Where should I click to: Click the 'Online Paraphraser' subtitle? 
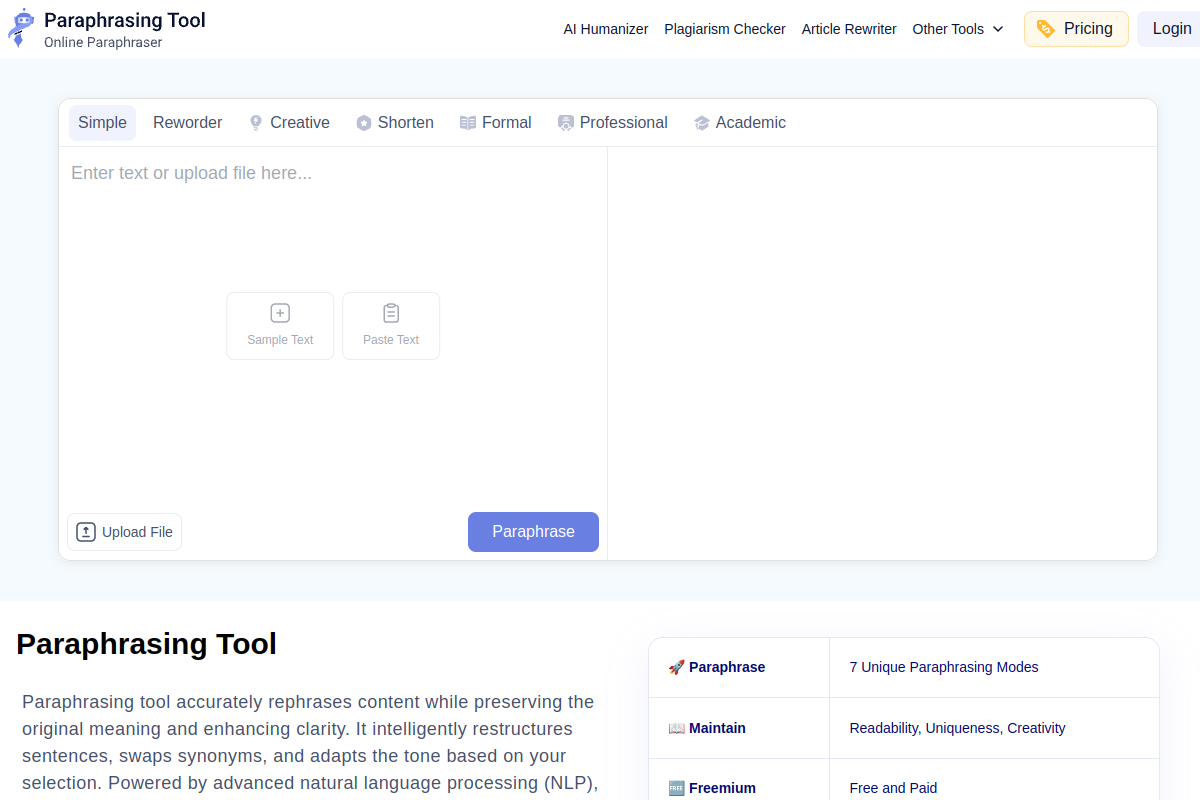[103, 43]
